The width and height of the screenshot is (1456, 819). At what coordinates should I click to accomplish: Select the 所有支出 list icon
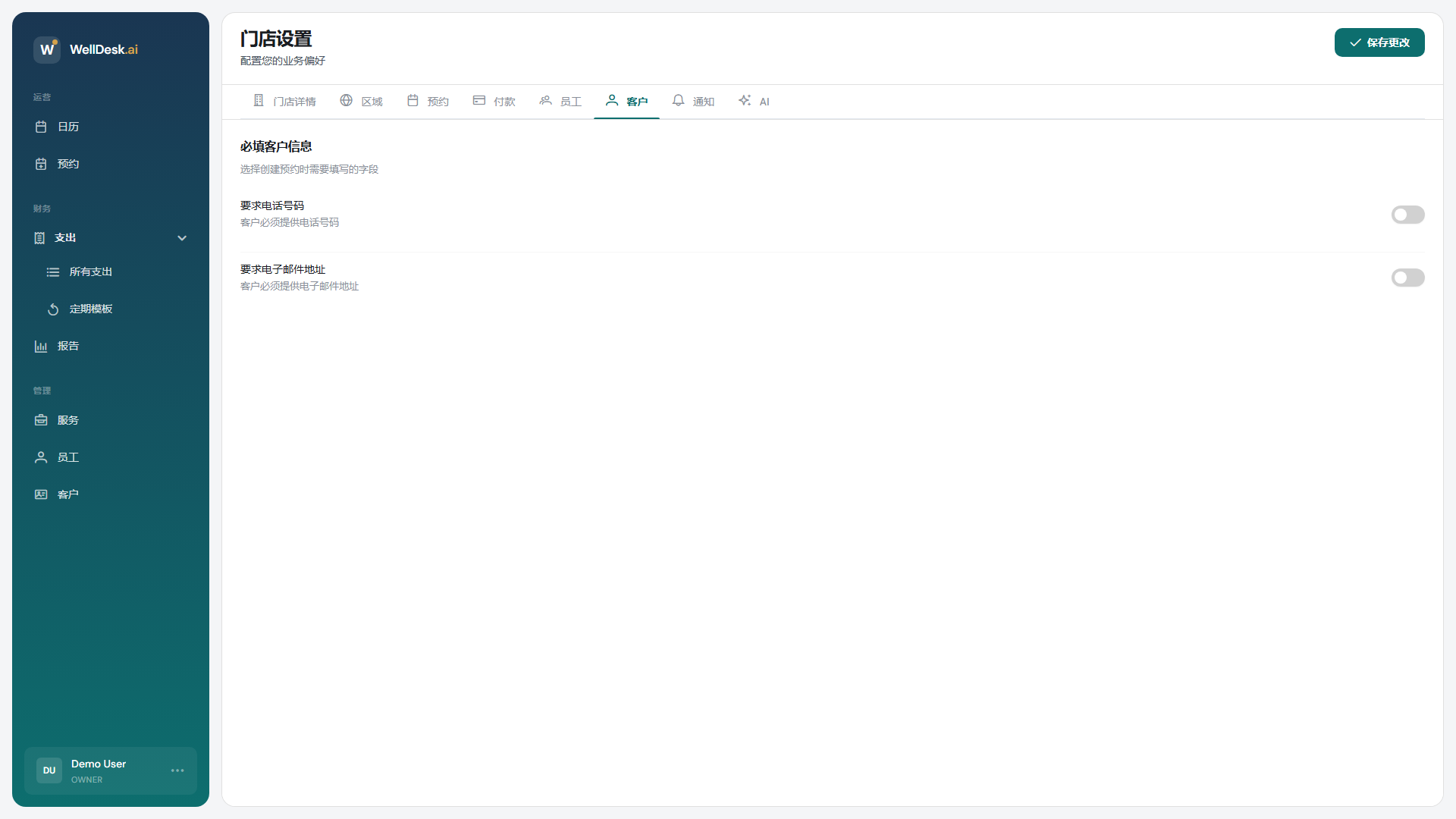(x=53, y=271)
